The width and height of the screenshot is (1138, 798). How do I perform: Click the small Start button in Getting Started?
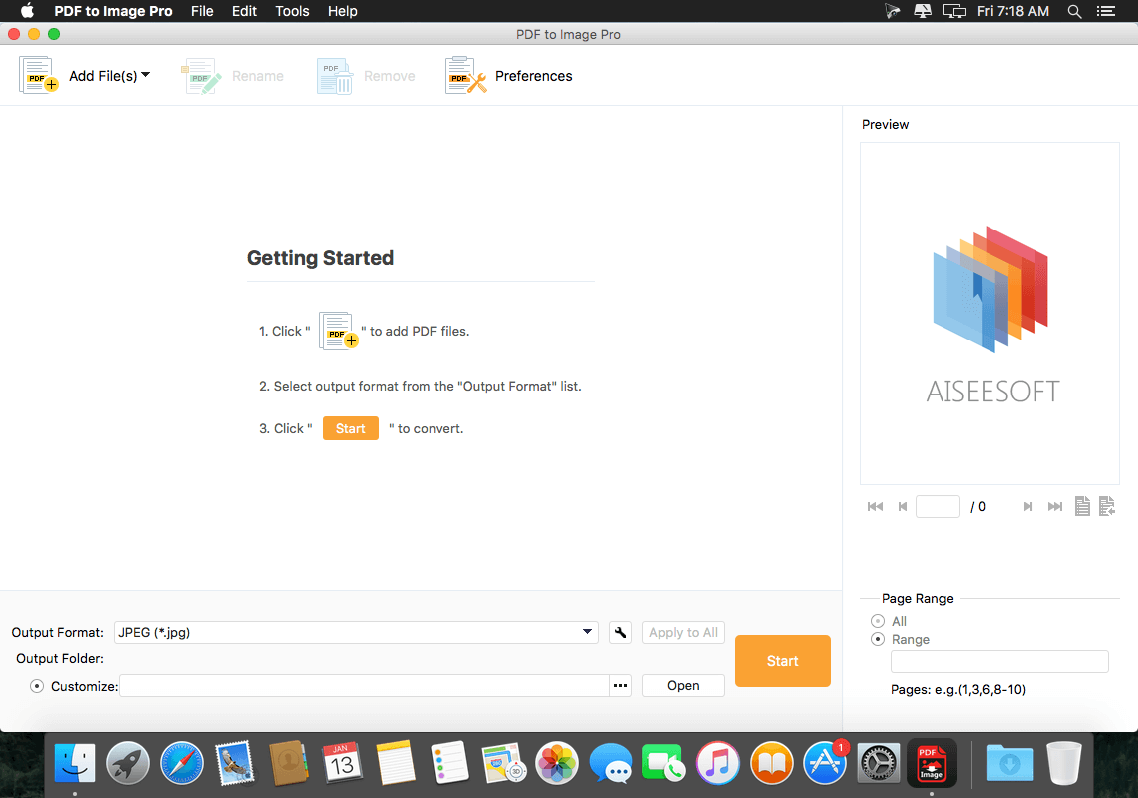(351, 428)
